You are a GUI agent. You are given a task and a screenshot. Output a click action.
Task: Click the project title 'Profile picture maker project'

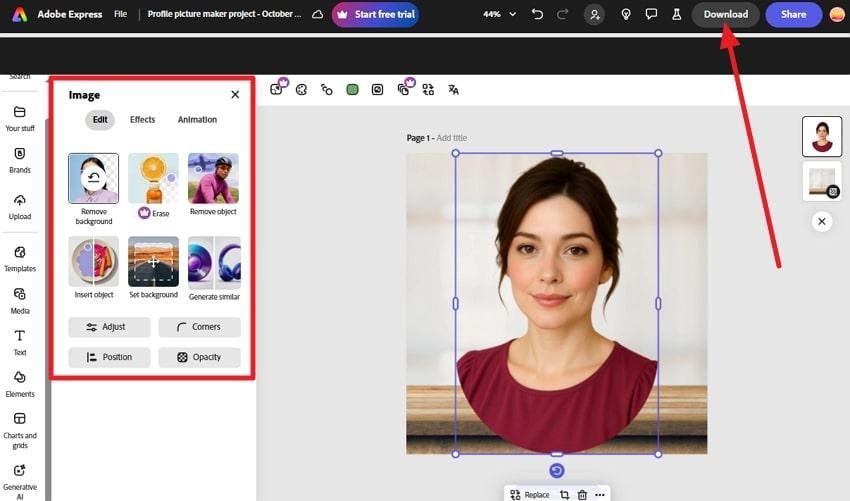tap(224, 14)
